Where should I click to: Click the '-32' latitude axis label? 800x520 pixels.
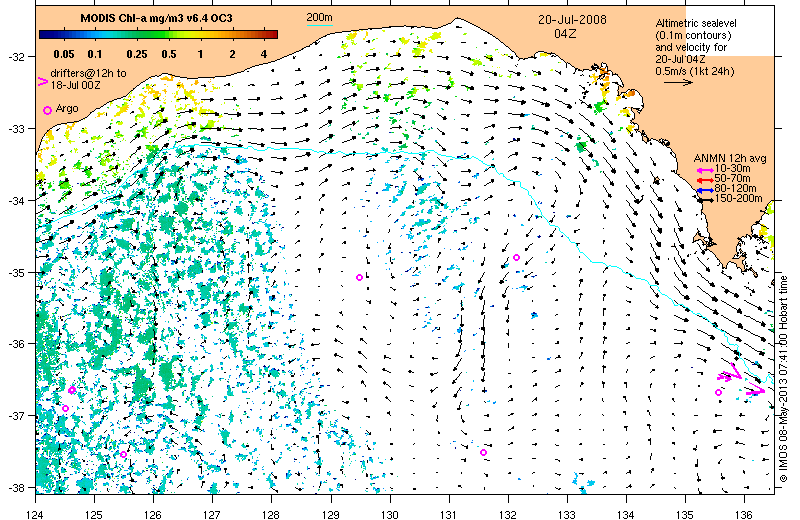[x=15, y=57]
